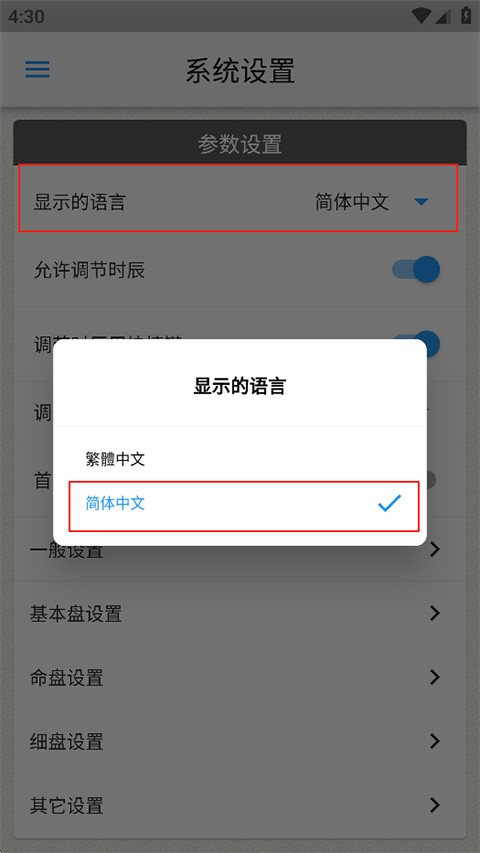Click the arrow icon for 基本盘设置
This screenshot has height=853, width=480.
point(434,614)
